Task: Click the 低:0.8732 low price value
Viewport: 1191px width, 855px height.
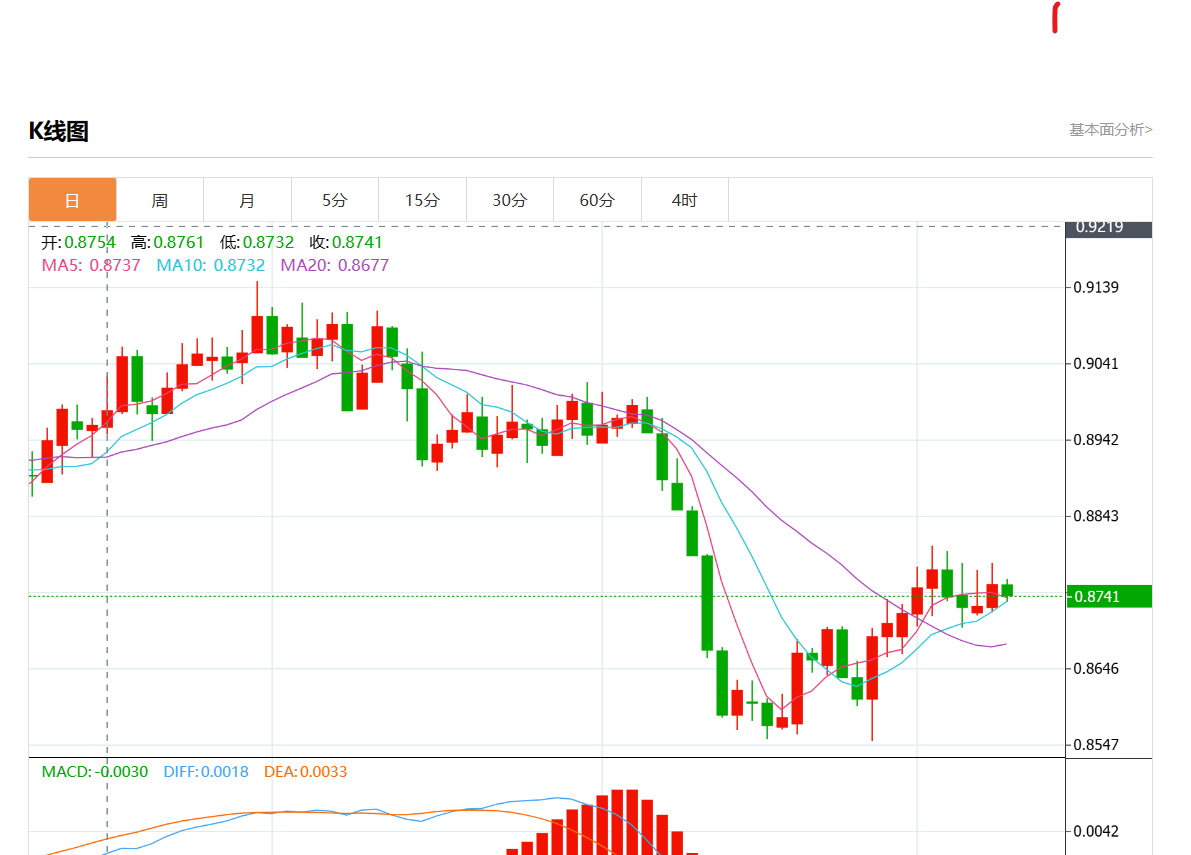Action: point(257,242)
